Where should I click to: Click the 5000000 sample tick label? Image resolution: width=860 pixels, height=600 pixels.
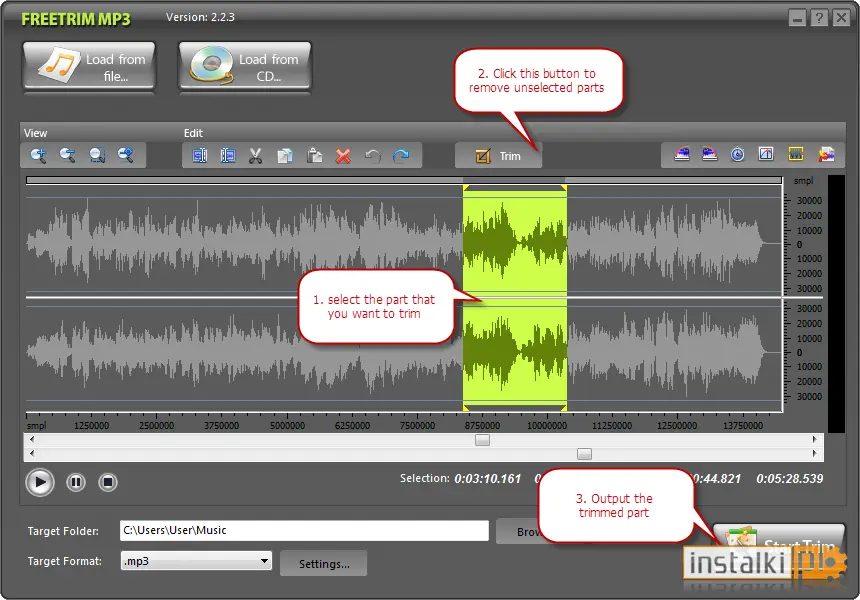point(287,426)
